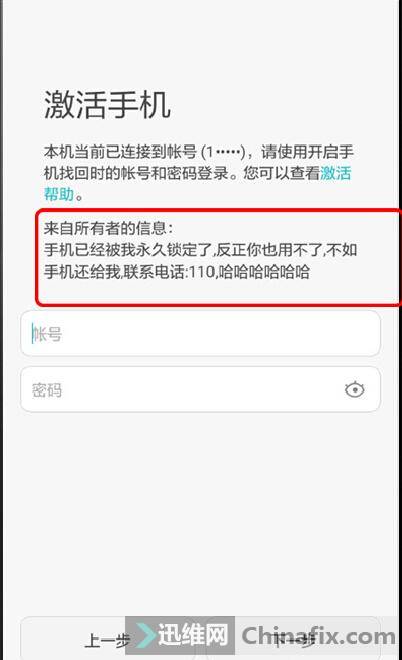This screenshot has height=660, width=402.
Task: Click the blinking cursor in 帐号 field
Action: click(32, 334)
